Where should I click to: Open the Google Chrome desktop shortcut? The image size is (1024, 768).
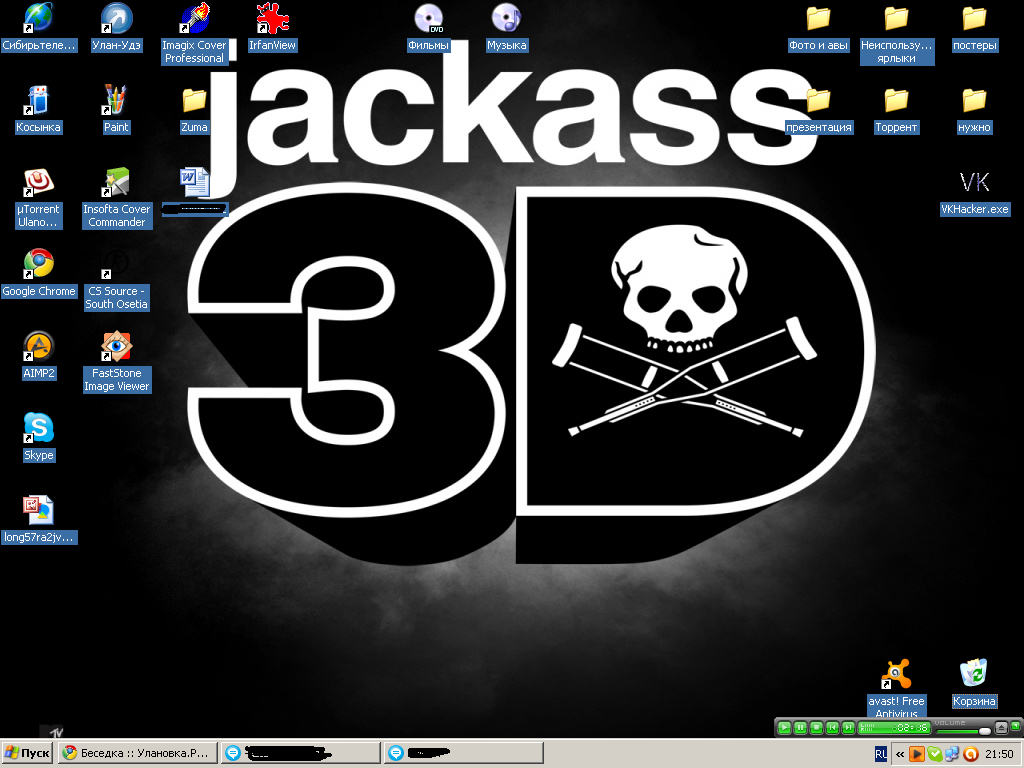39,264
